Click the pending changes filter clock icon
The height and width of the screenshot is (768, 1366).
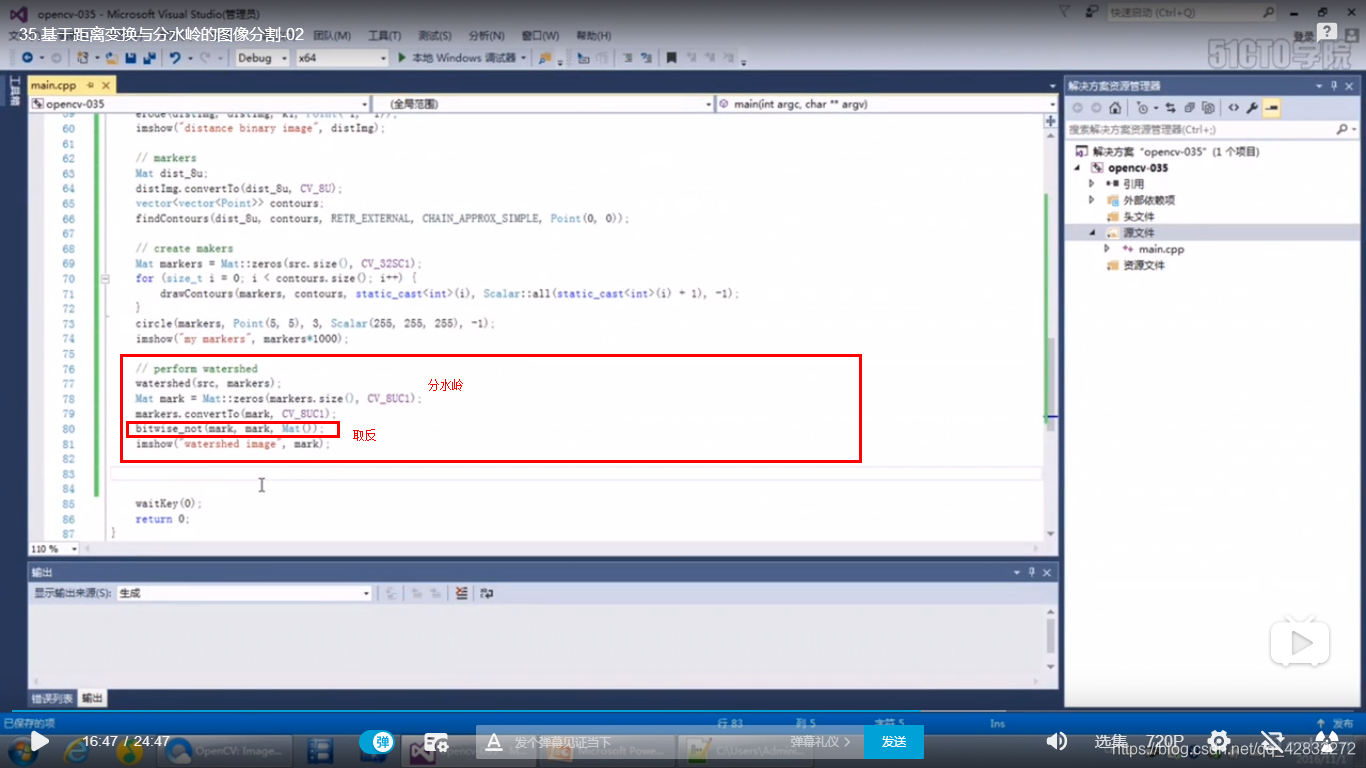pos(1143,107)
